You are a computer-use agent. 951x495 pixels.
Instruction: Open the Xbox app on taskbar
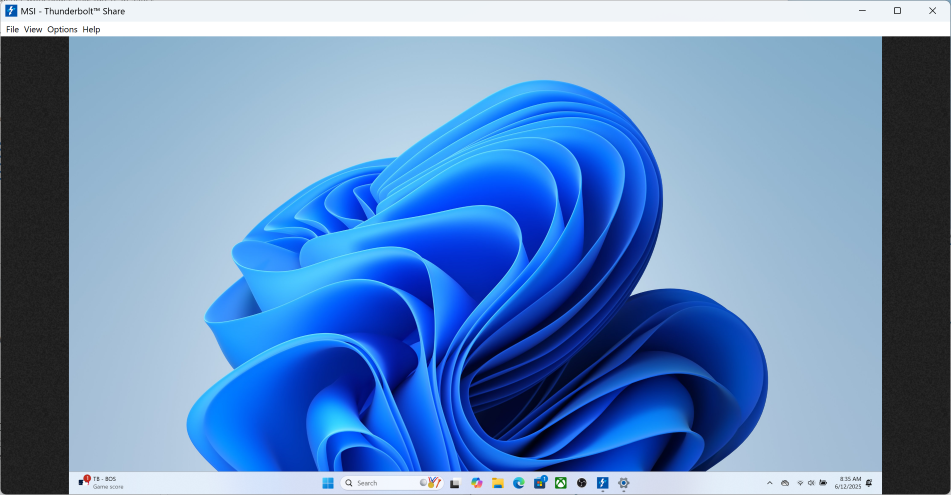(x=561, y=483)
